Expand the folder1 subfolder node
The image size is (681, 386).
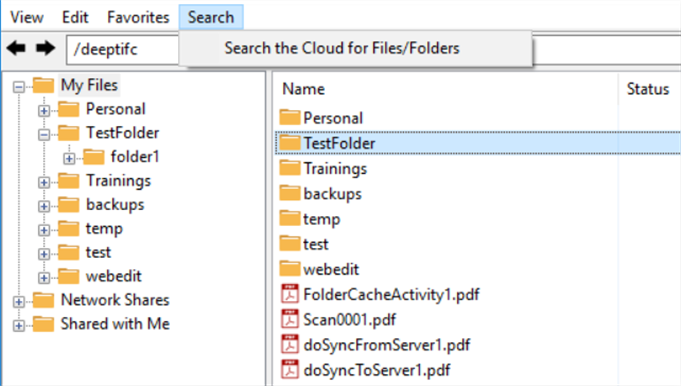(69, 158)
